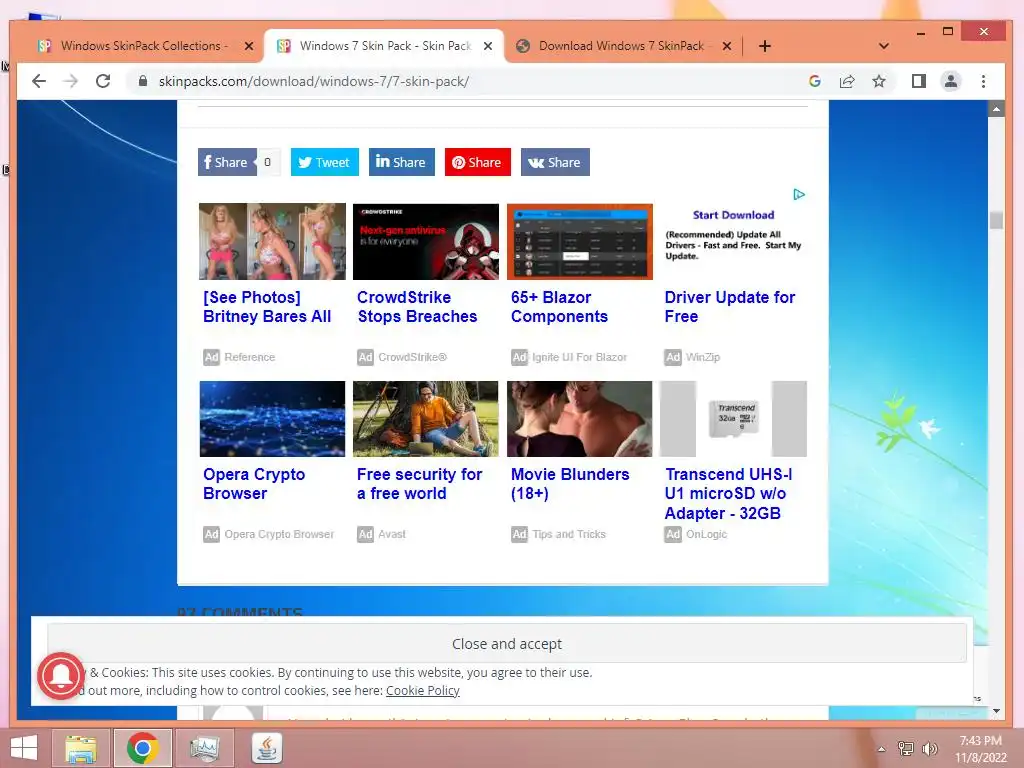Click Close and accept cookie button
This screenshot has width=1024, height=768.
(x=507, y=644)
